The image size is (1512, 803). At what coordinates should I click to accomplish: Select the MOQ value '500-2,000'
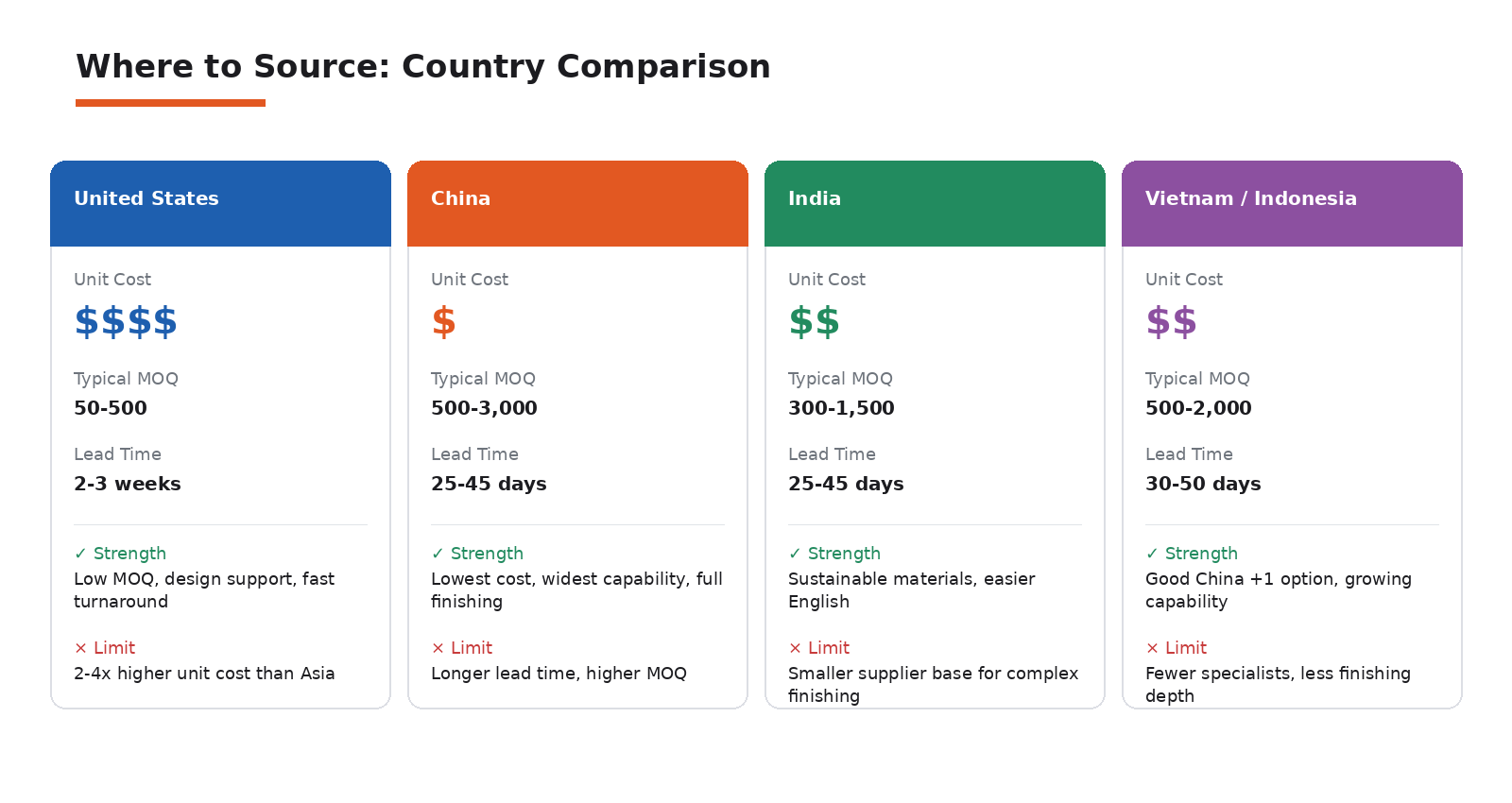tap(1198, 408)
